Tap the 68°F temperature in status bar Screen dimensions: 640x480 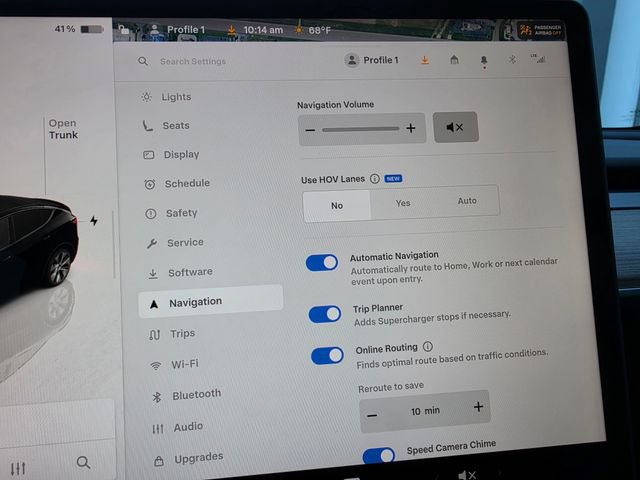pos(320,30)
